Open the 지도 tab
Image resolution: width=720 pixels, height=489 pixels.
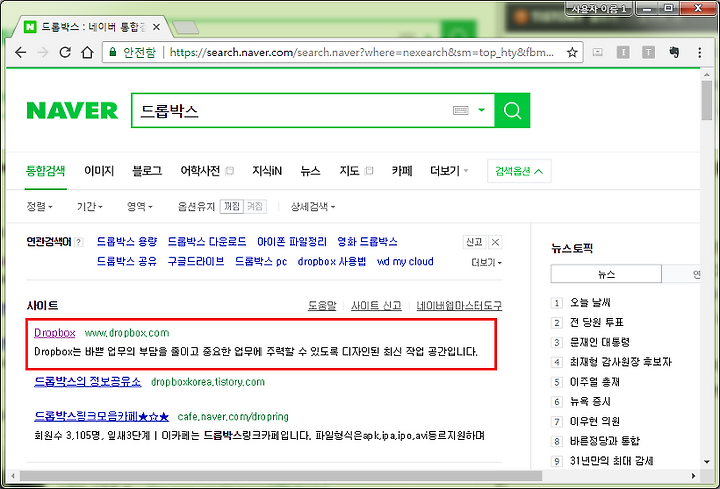click(349, 171)
